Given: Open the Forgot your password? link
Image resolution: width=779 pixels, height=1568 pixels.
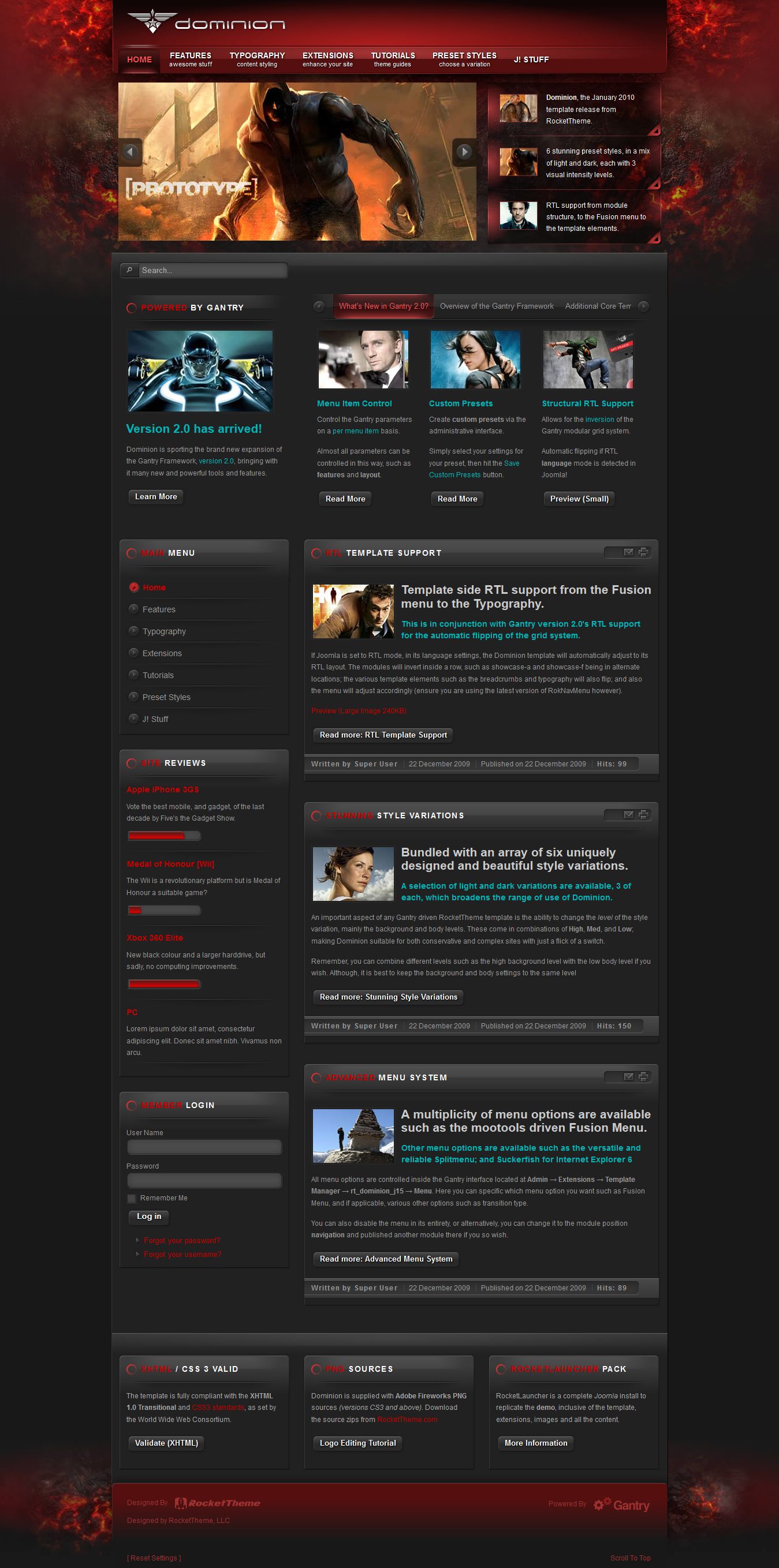Looking at the screenshot, I should click(x=182, y=1241).
